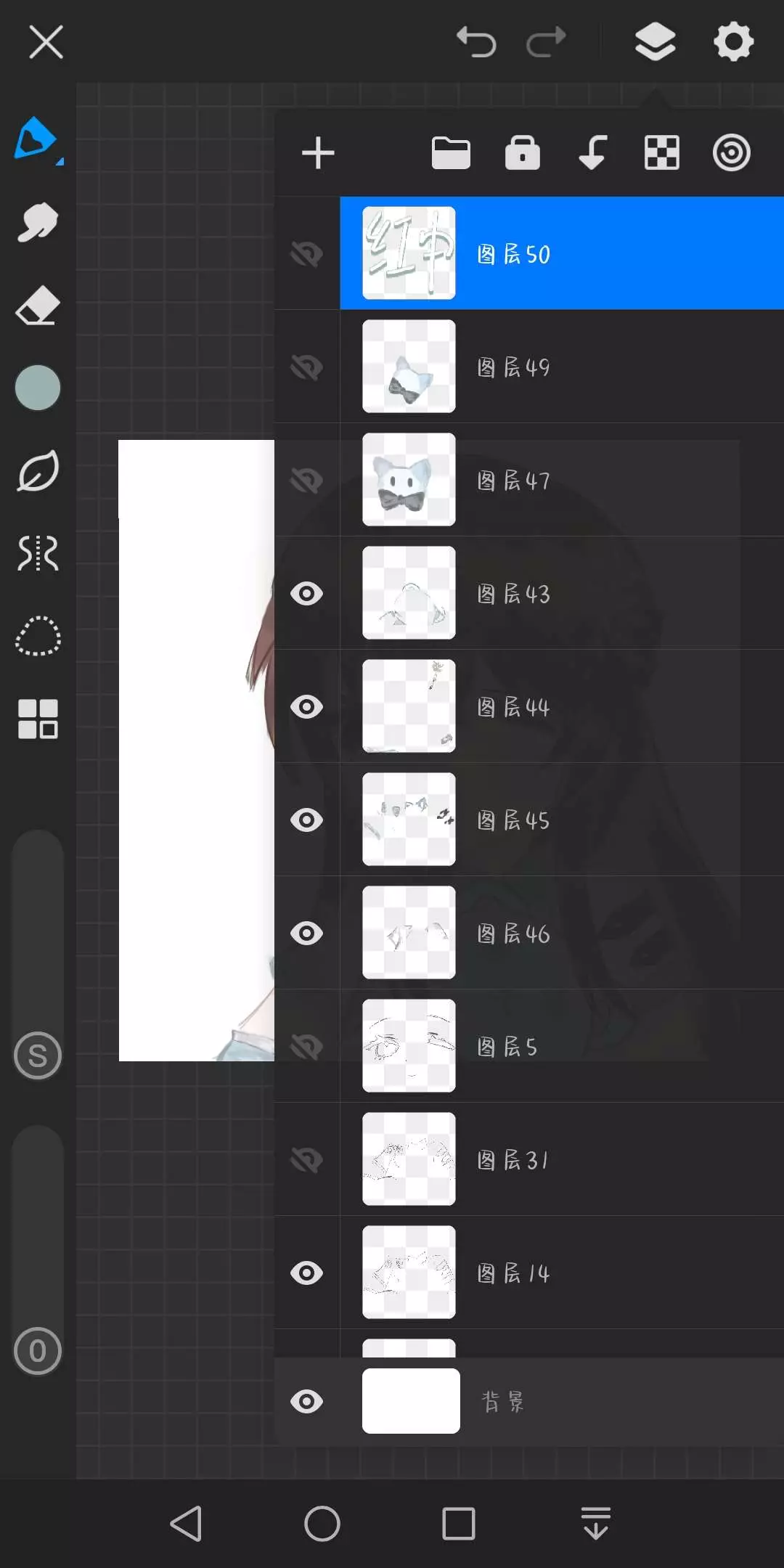The width and height of the screenshot is (784, 1568).
Task: Collapse navigation bar with down-arrow icon
Action: click(595, 1523)
